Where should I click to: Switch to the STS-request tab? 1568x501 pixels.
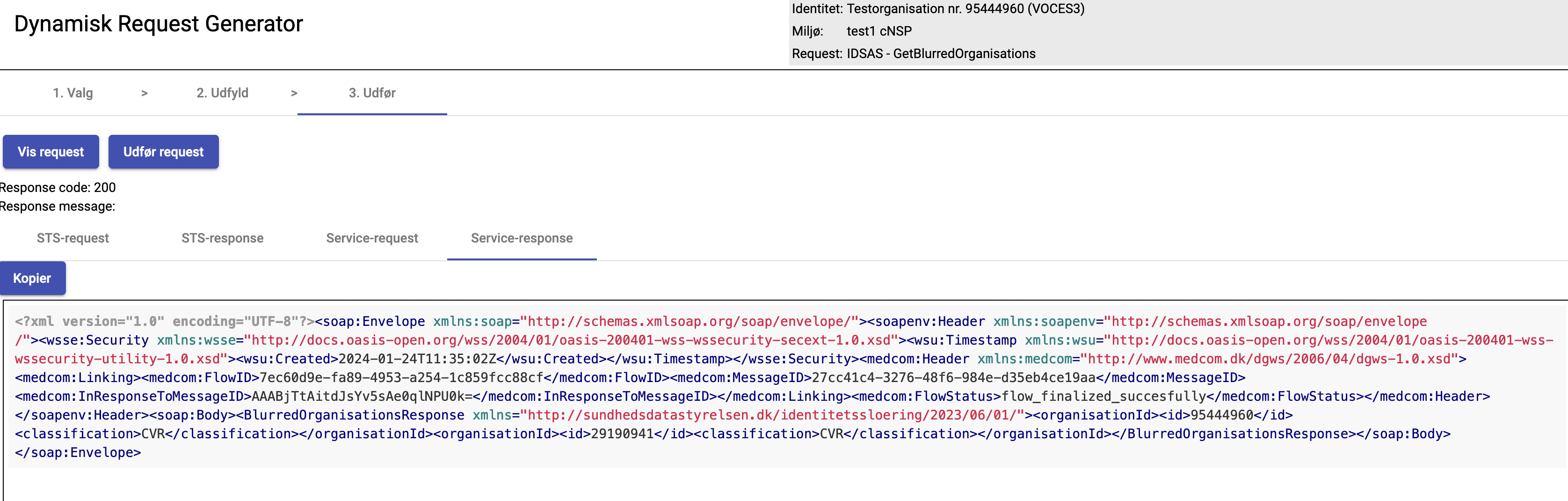coord(73,238)
